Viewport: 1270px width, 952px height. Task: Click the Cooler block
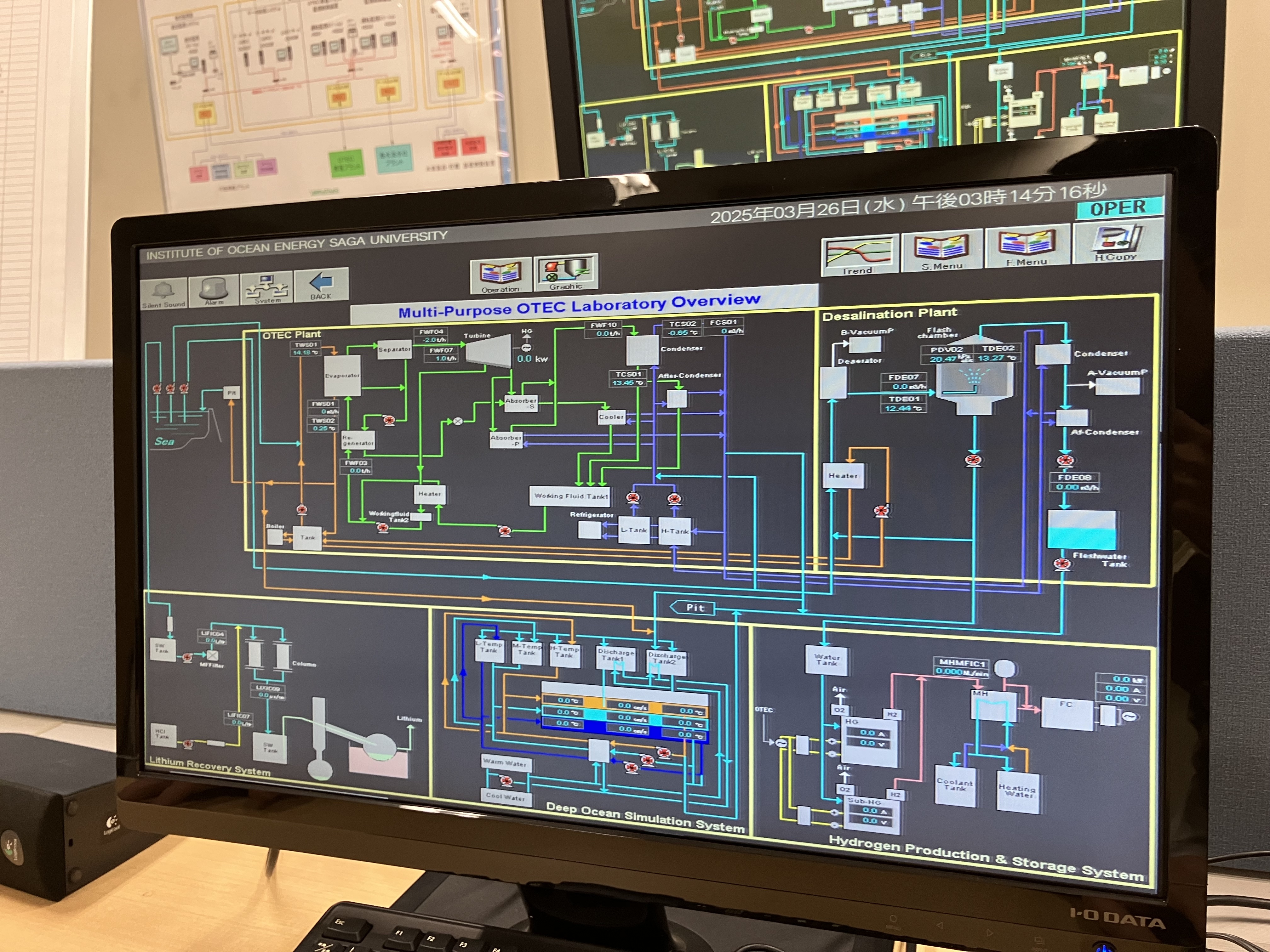[611, 417]
